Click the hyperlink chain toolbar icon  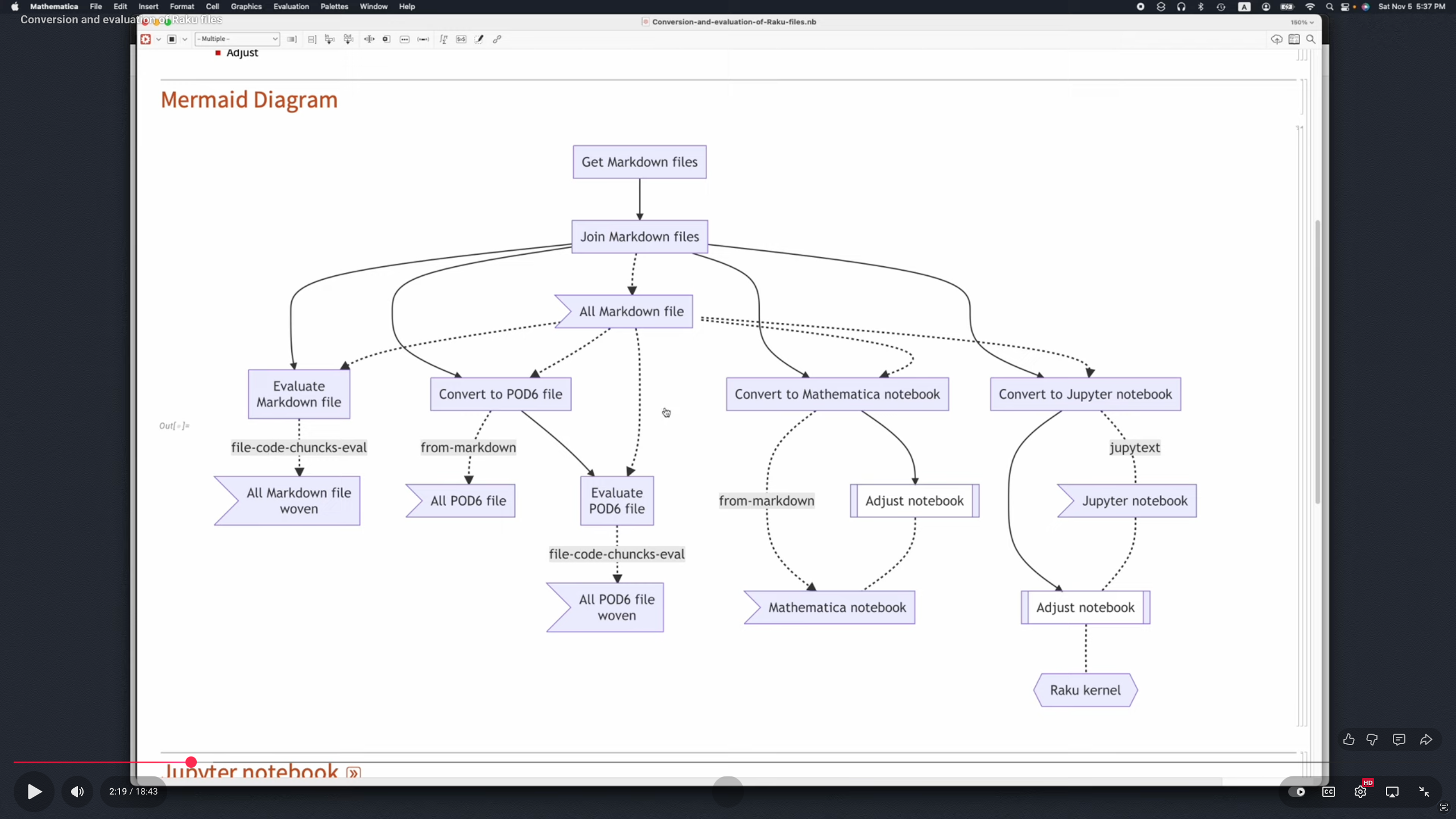(x=497, y=39)
